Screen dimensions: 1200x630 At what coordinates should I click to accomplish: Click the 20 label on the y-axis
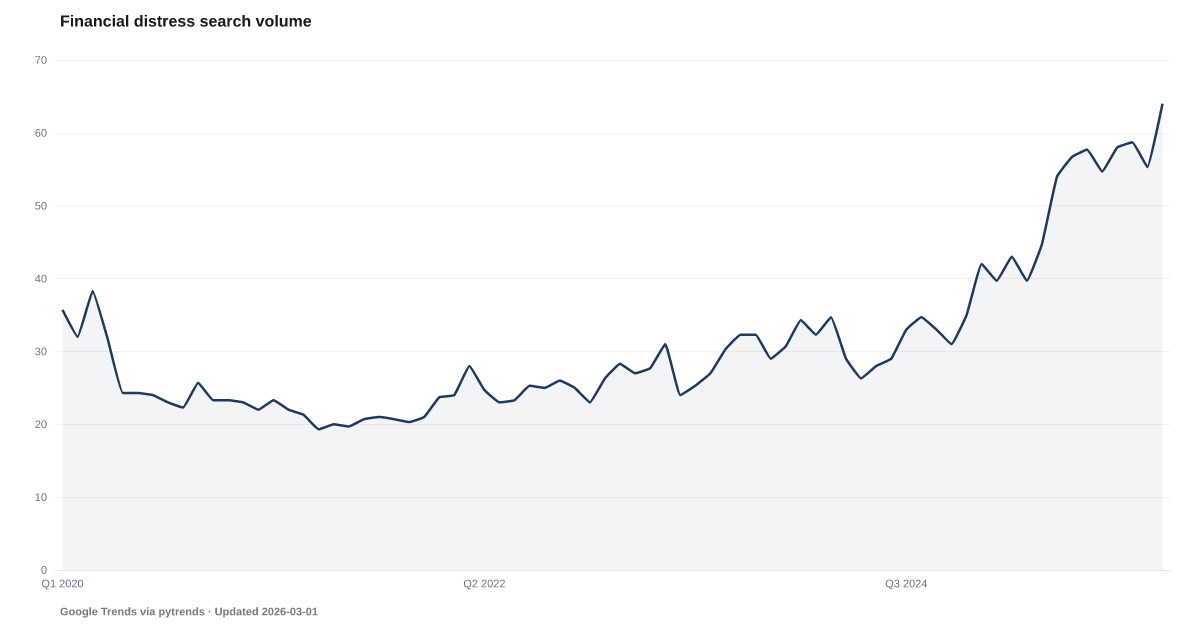pos(41,425)
